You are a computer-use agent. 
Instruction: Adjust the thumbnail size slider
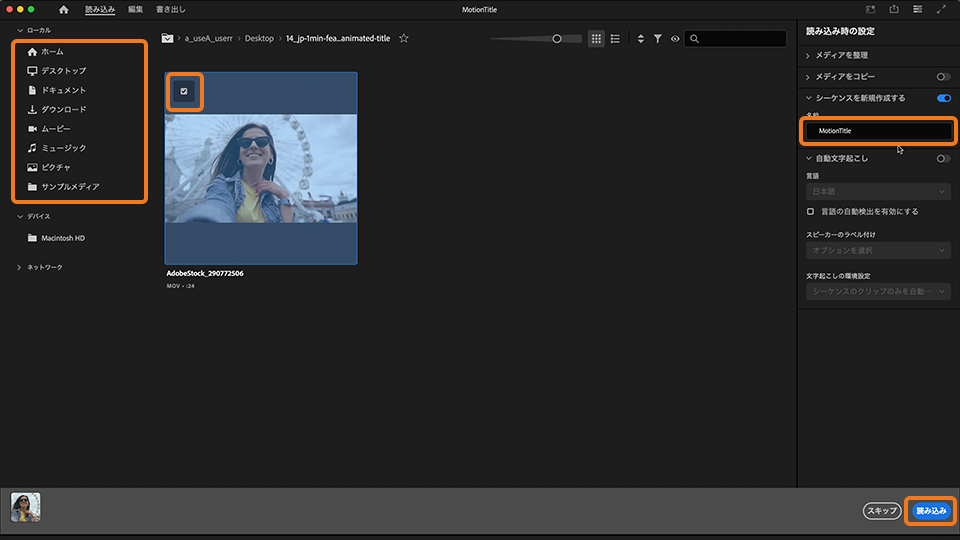(557, 39)
